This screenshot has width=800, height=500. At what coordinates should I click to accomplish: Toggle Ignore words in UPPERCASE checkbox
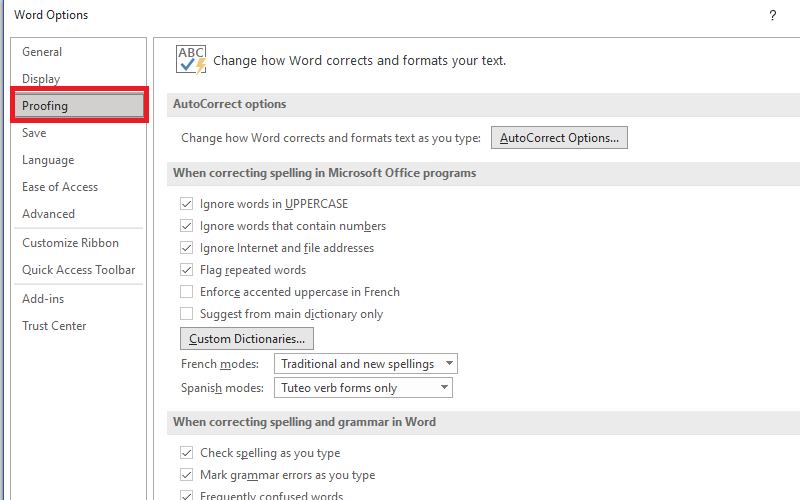pyautogui.click(x=186, y=204)
